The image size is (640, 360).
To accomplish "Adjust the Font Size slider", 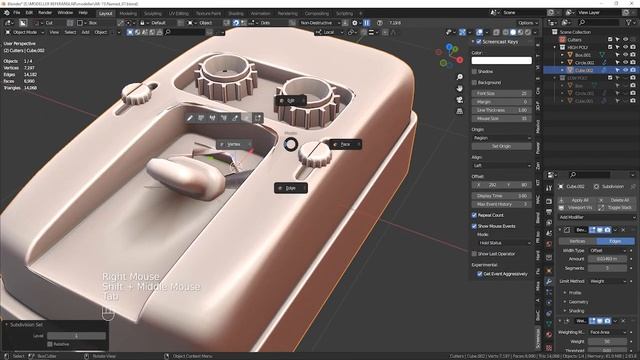I will [x=502, y=93].
